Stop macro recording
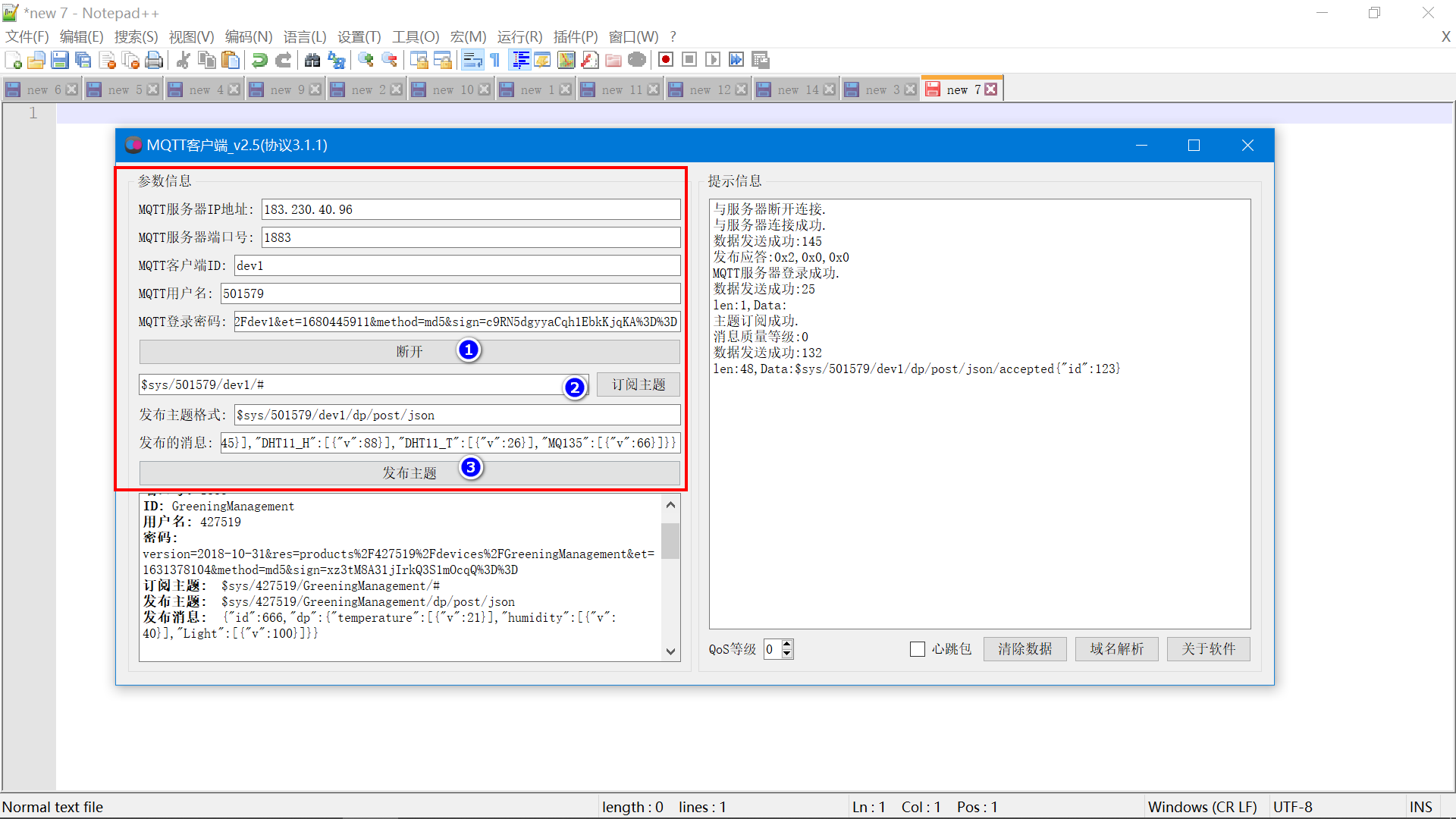 click(689, 60)
